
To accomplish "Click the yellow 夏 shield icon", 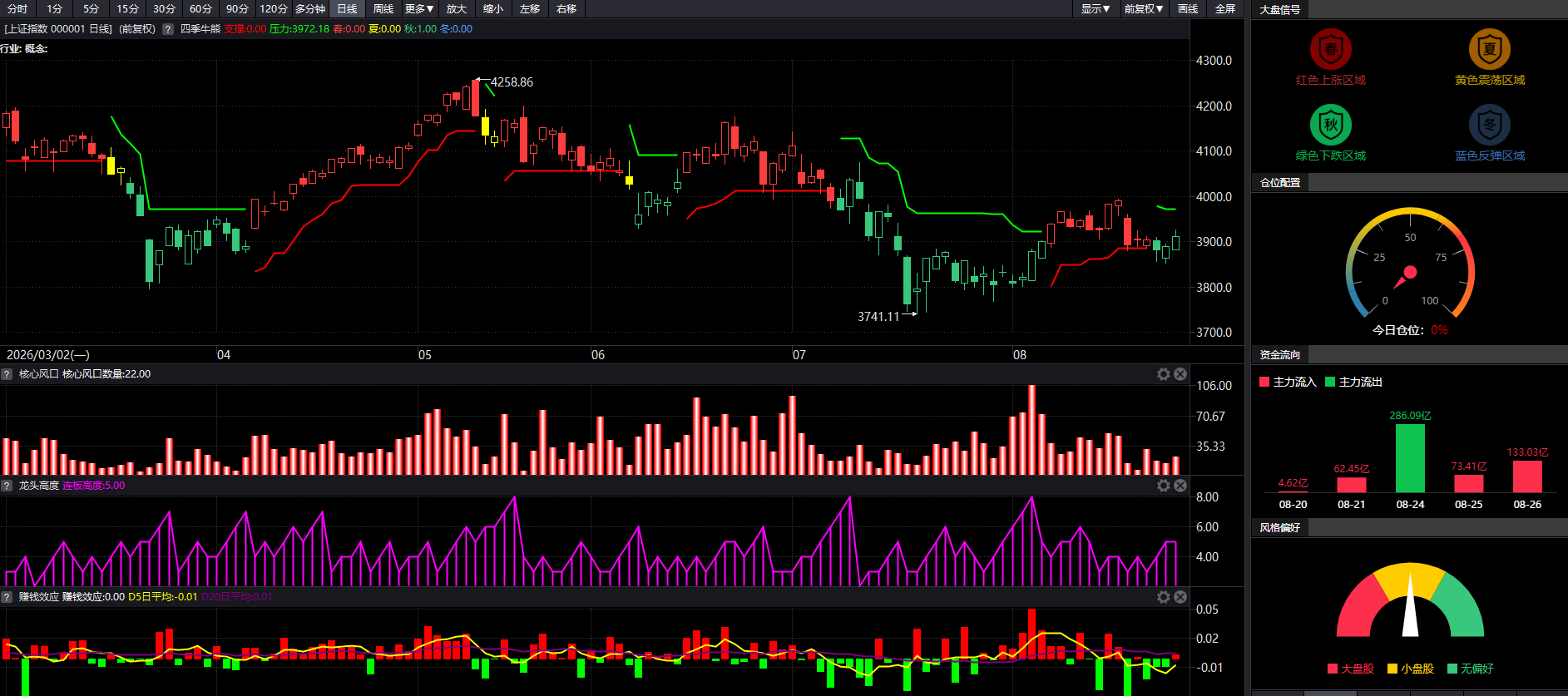I will point(1490,49).
